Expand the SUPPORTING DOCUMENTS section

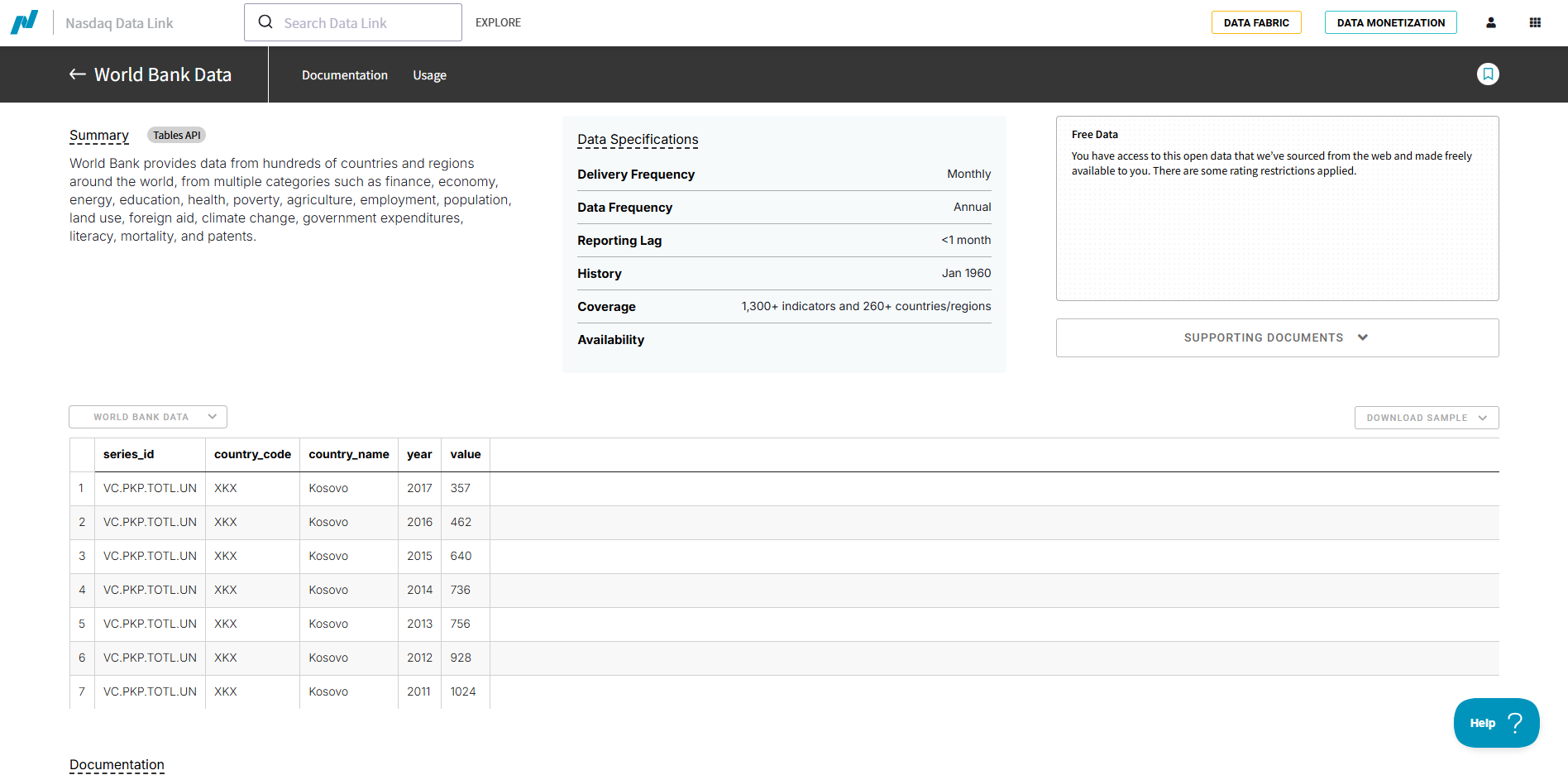(1277, 337)
